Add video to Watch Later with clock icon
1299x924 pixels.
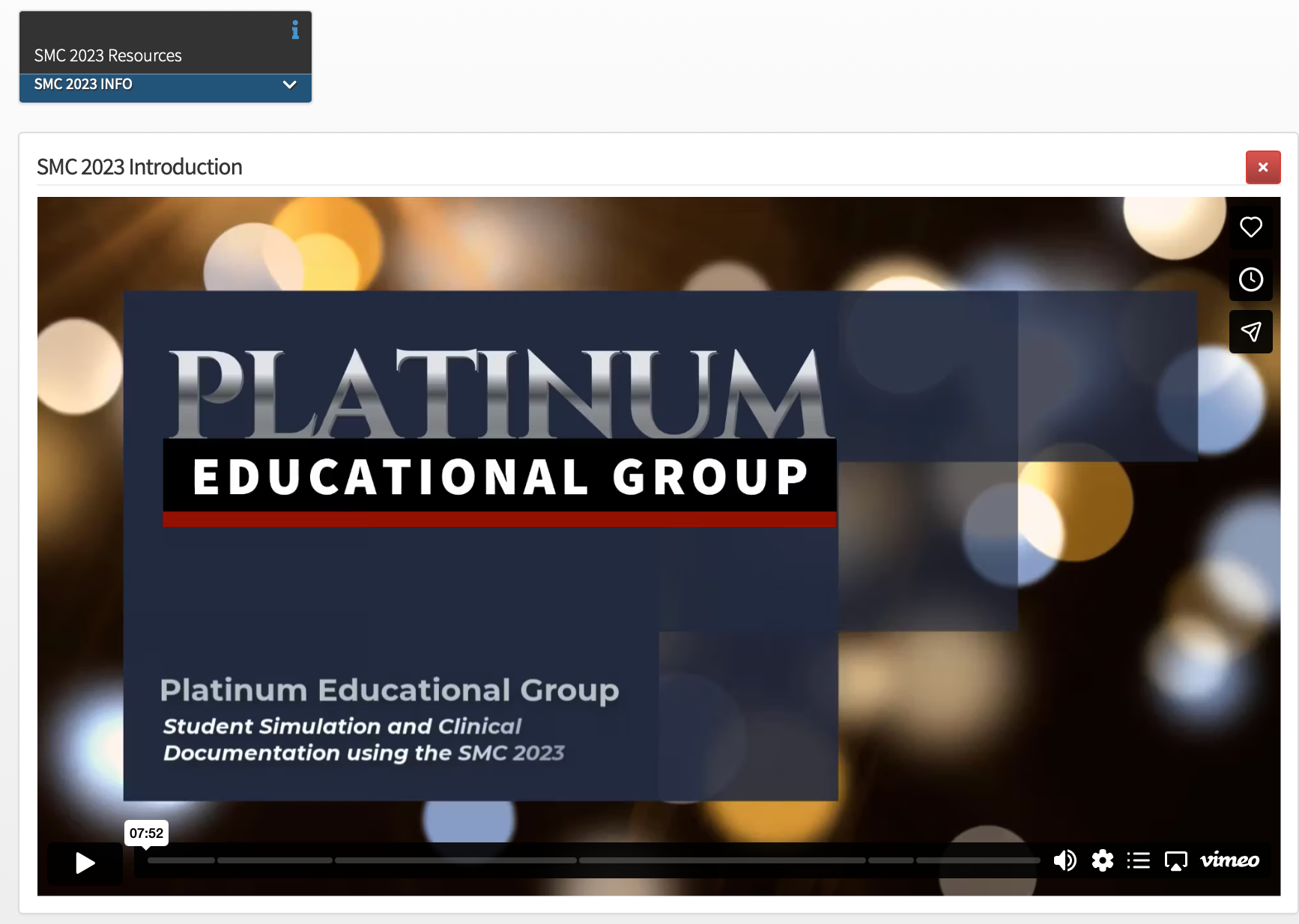pos(1250,279)
